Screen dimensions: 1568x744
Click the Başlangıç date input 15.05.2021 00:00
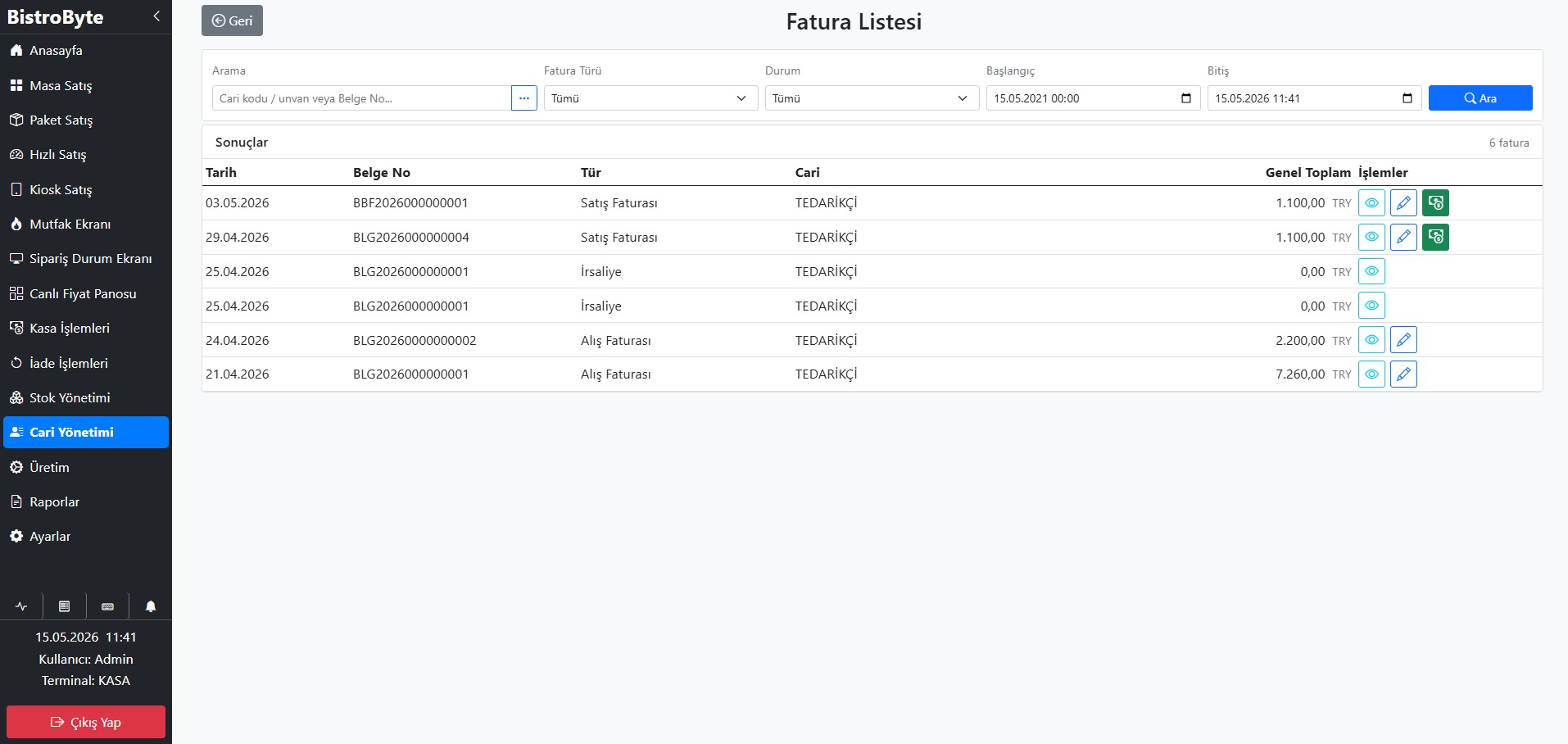click(1093, 98)
